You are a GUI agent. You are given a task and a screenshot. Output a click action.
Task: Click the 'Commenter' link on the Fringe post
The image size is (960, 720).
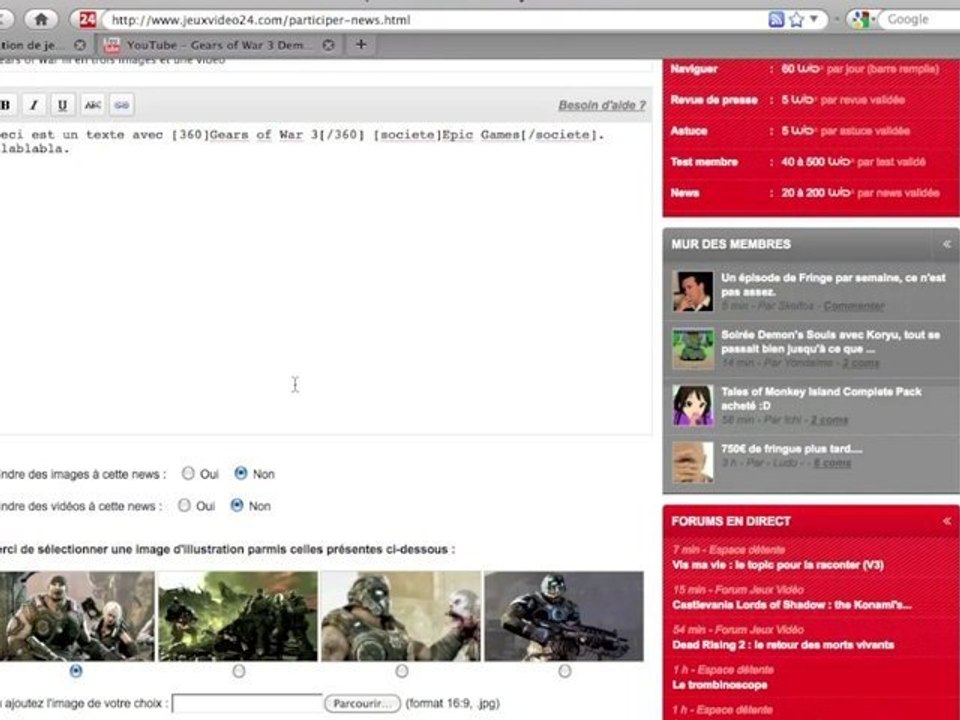click(853, 306)
